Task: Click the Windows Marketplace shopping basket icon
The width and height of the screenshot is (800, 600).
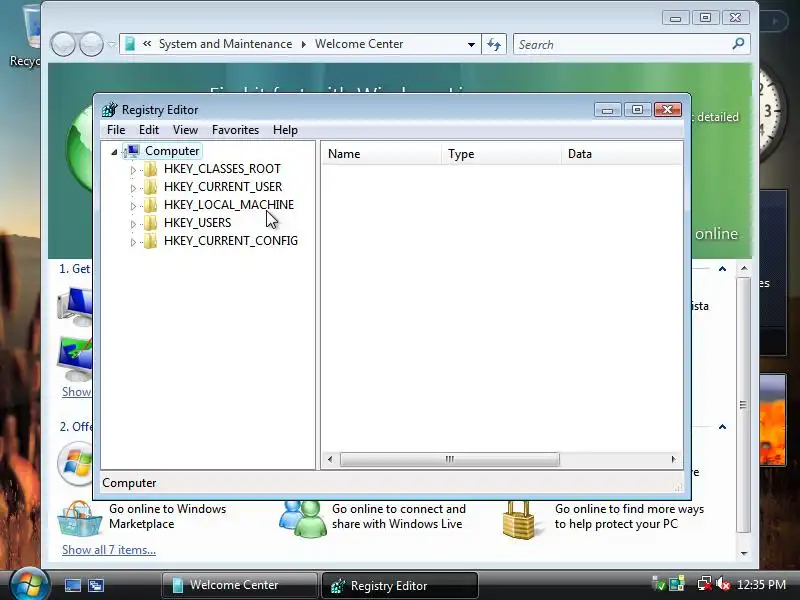Action: (x=79, y=519)
